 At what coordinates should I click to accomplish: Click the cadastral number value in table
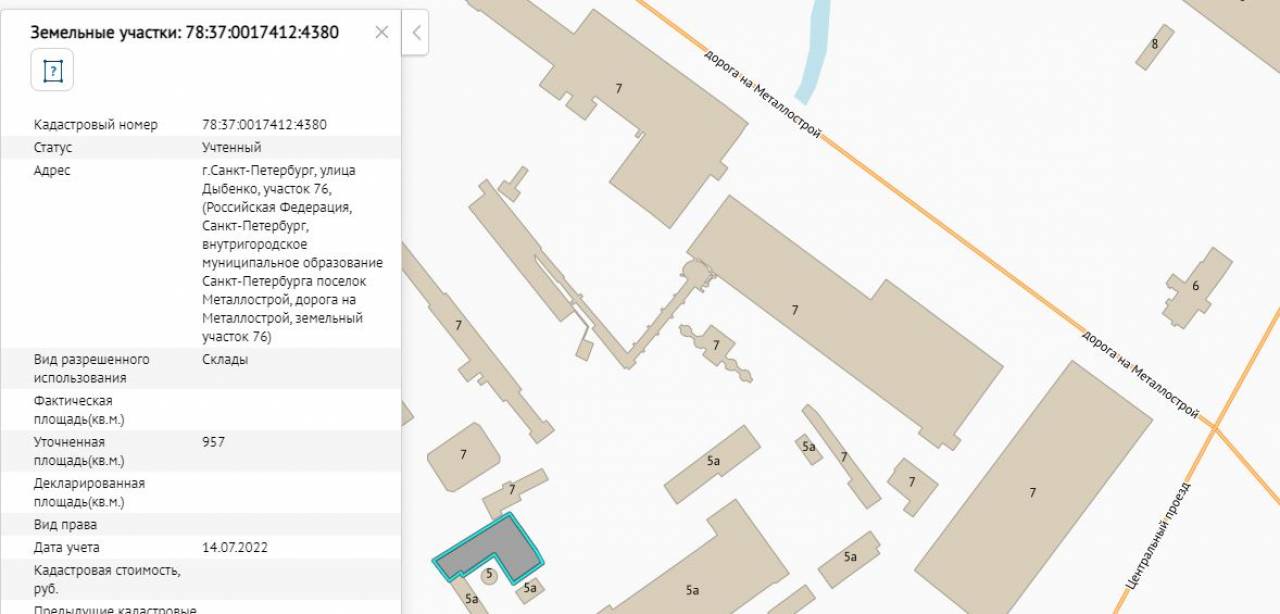(264, 125)
